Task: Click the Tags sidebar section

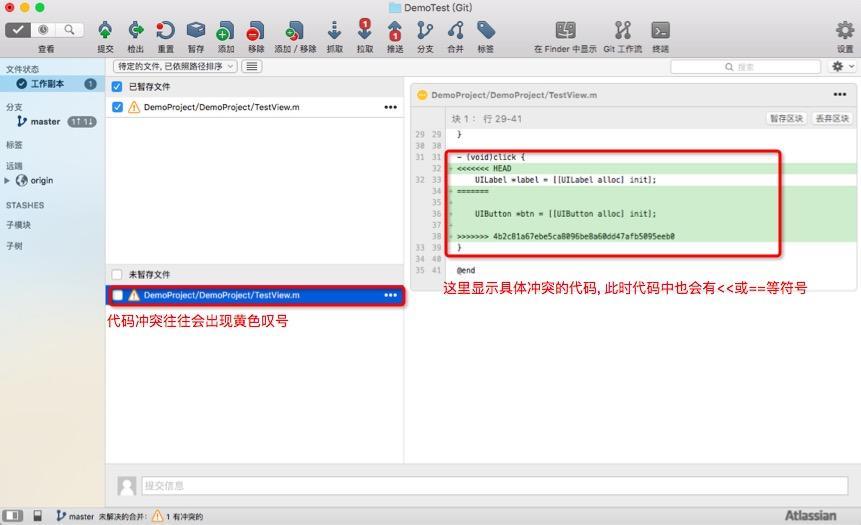Action: [x=14, y=145]
